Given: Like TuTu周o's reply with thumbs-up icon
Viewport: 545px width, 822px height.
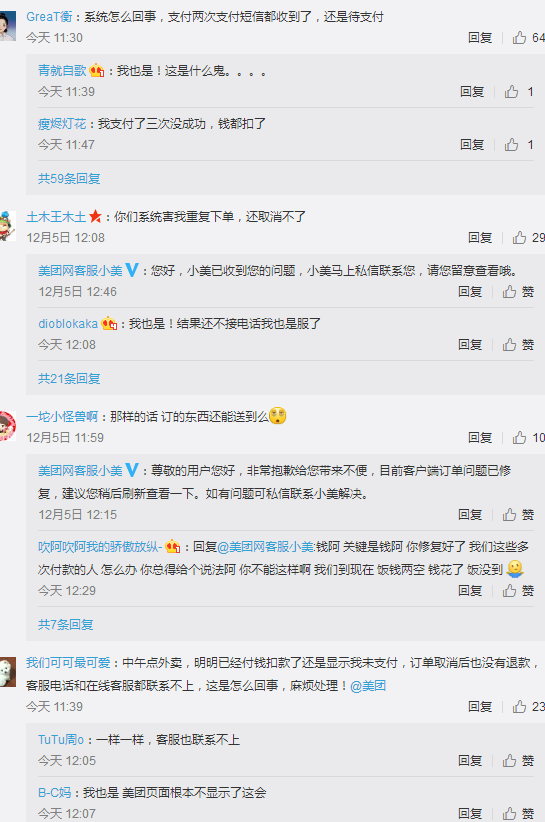Looking at the screenshot, I should click(509, 761).
